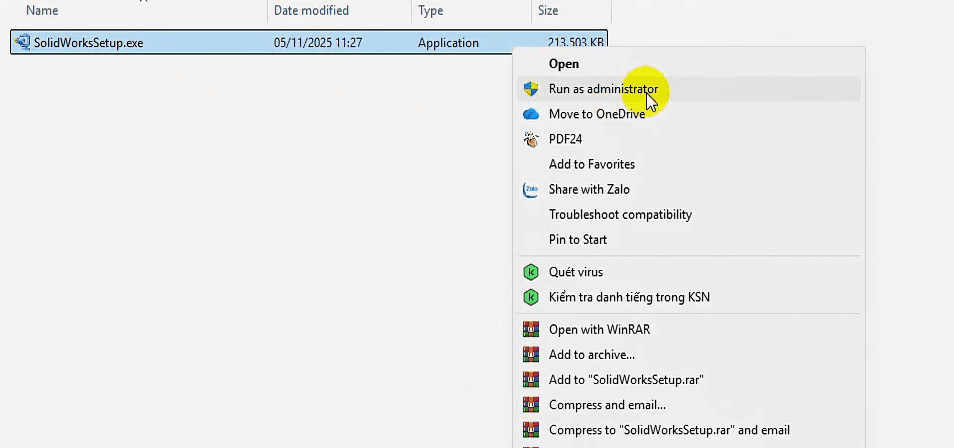Click the Run as administrator shield icon

(x=531, y=89)
